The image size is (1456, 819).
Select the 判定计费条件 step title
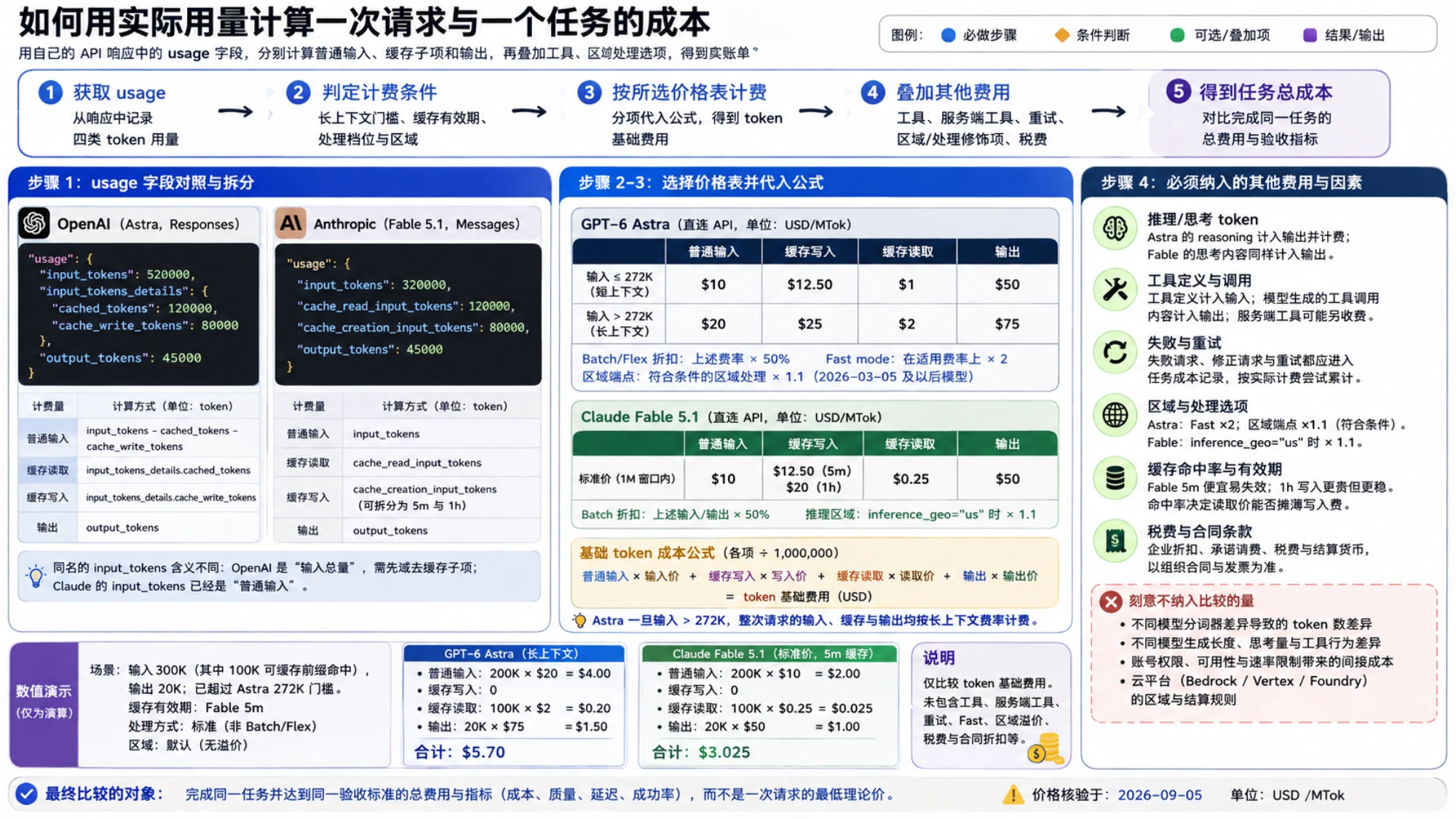pos(379,92)
